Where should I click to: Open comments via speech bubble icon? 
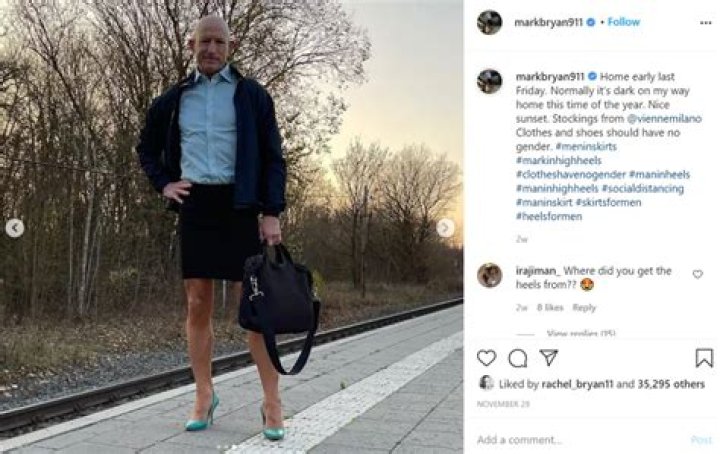point(518,358)
